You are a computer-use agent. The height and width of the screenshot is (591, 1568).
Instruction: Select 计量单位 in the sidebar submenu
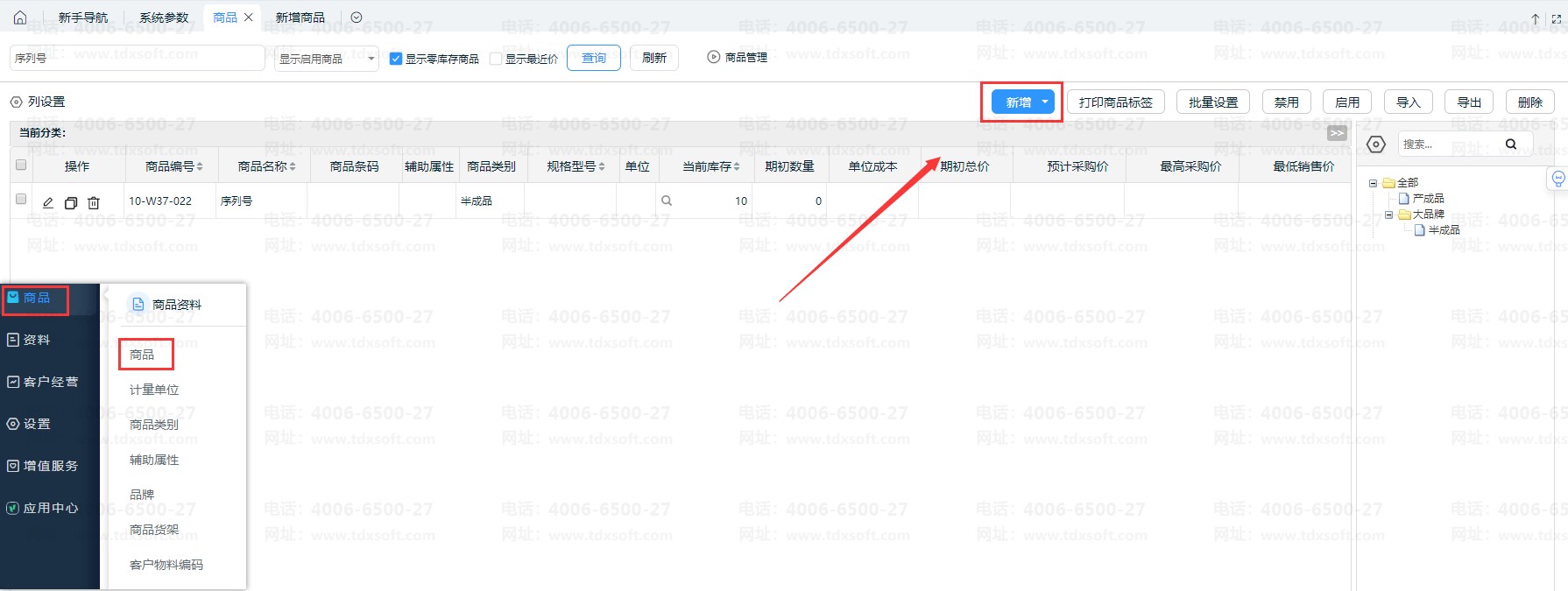[154, 390]
